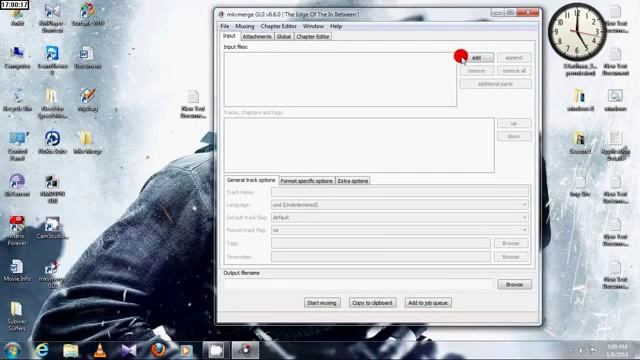Click the Add to job queue button
The image size is (640, 360).
click(x=428, y=303)
